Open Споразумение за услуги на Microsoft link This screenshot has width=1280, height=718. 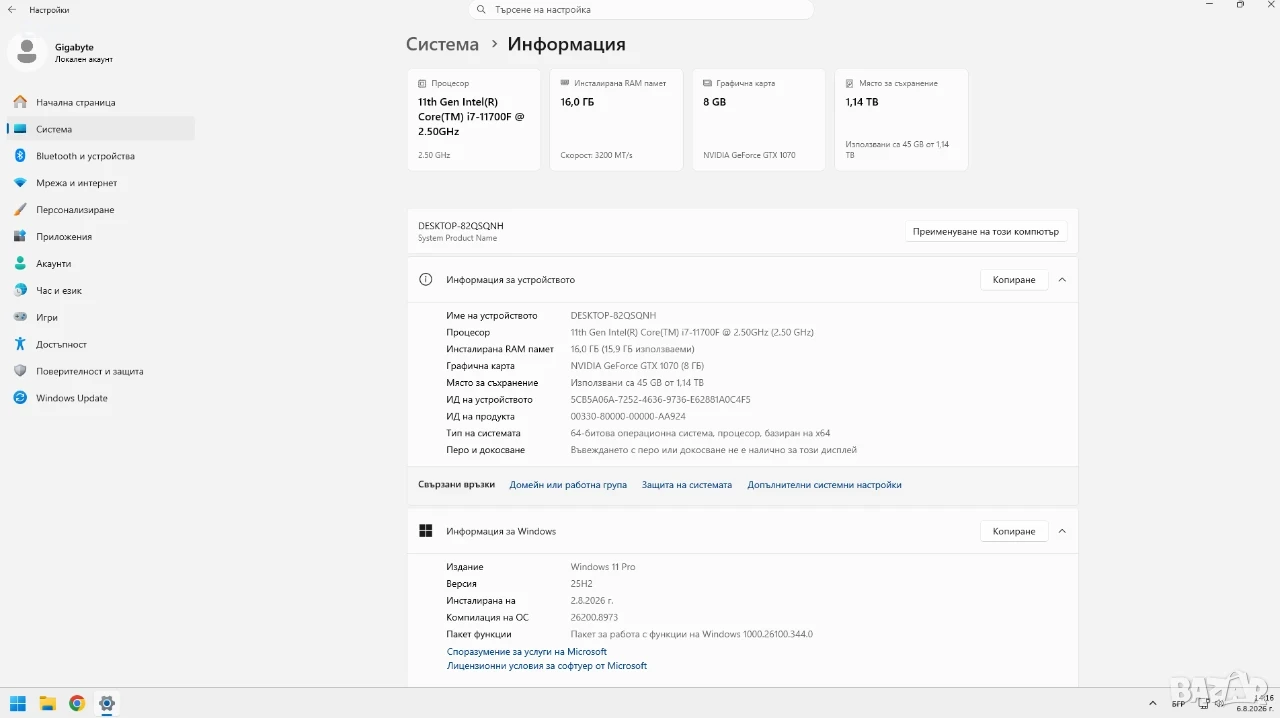[x=527, y=652]
